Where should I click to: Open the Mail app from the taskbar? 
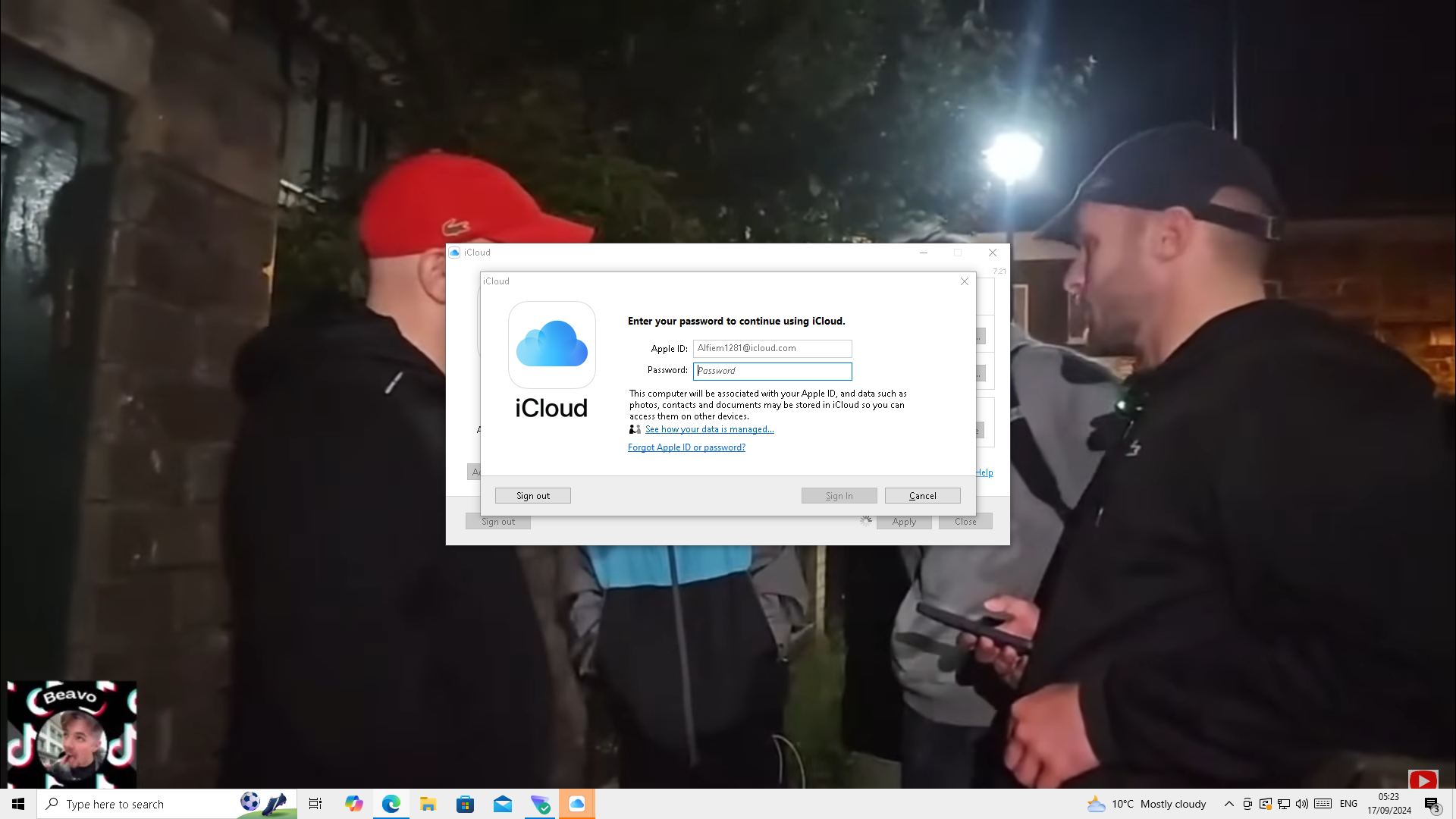pyautogui.click(x=503, y=804)
